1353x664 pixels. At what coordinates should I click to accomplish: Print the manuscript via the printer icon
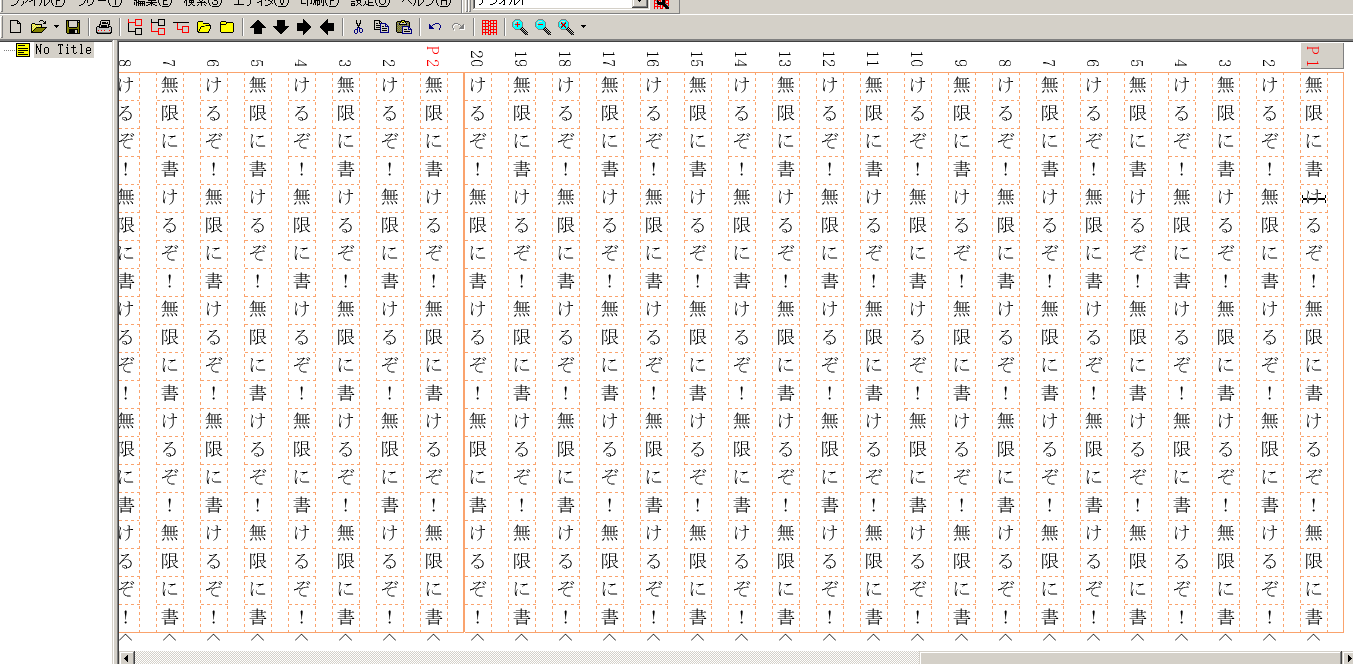tap(104, 27)
